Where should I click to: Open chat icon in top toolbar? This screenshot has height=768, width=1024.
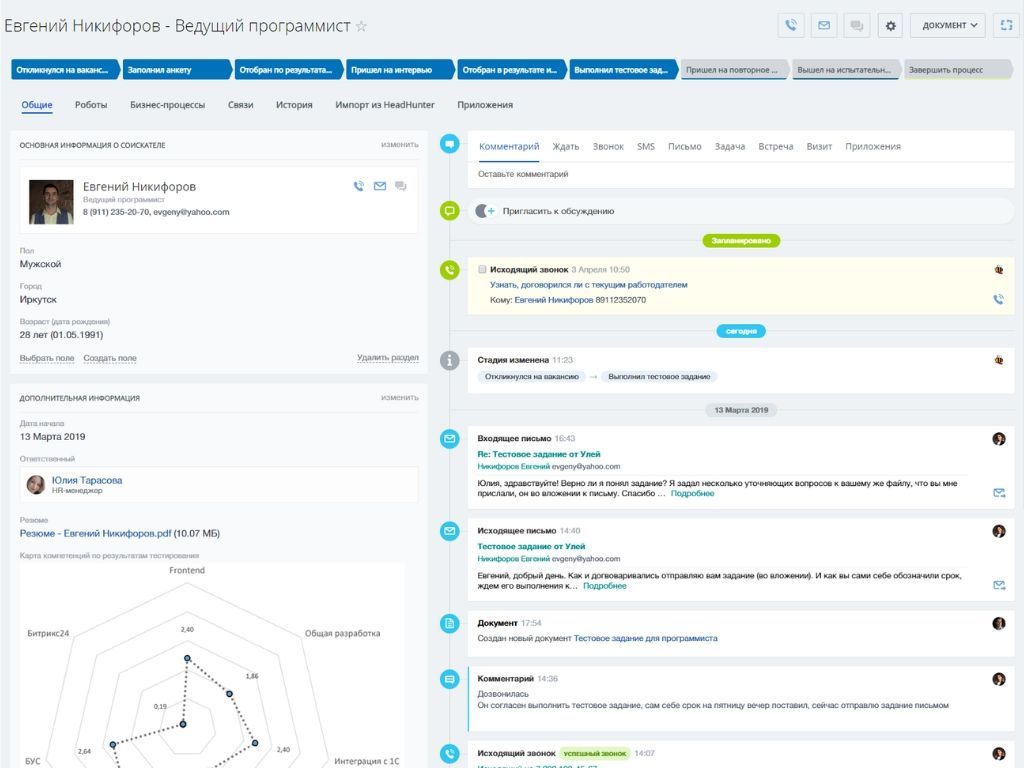click(857, 25)
